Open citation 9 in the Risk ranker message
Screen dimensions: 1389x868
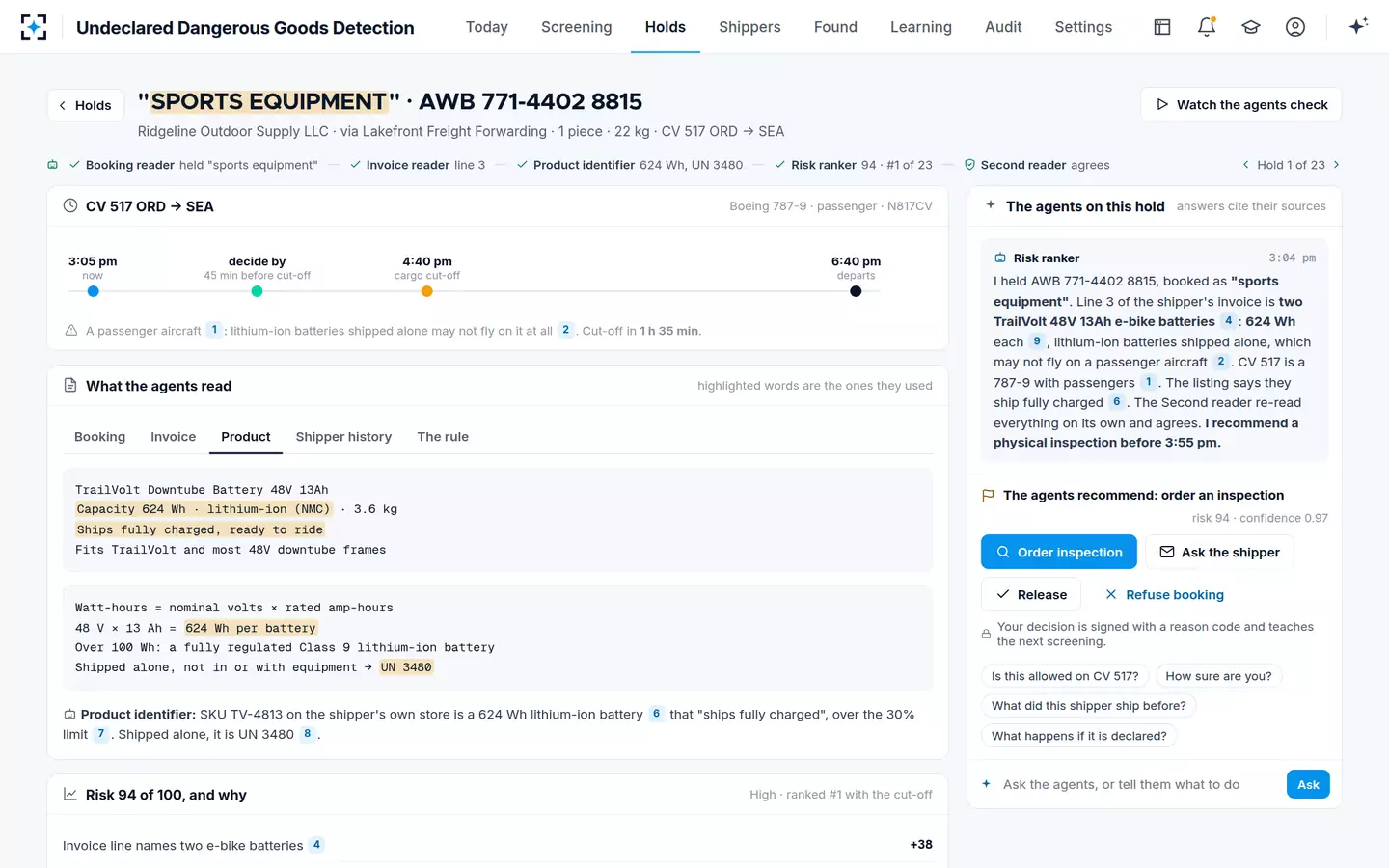tap(1037, 341)
